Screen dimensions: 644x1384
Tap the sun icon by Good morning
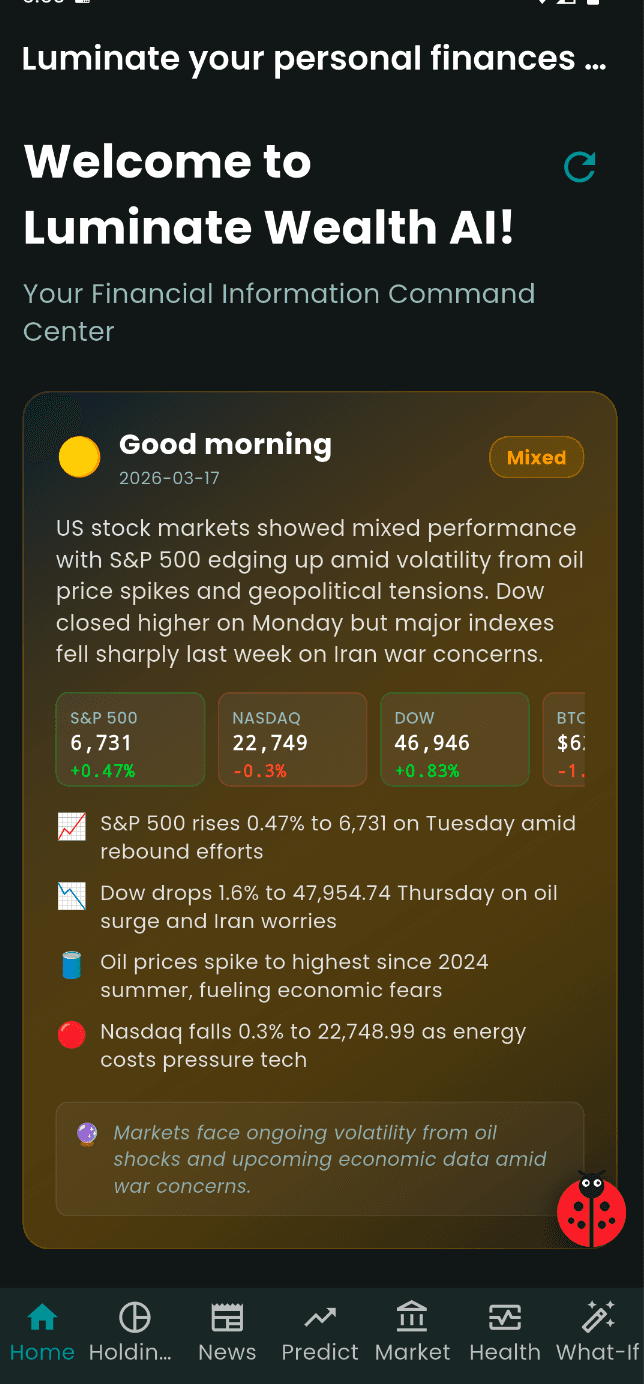(x=79, y=457)
